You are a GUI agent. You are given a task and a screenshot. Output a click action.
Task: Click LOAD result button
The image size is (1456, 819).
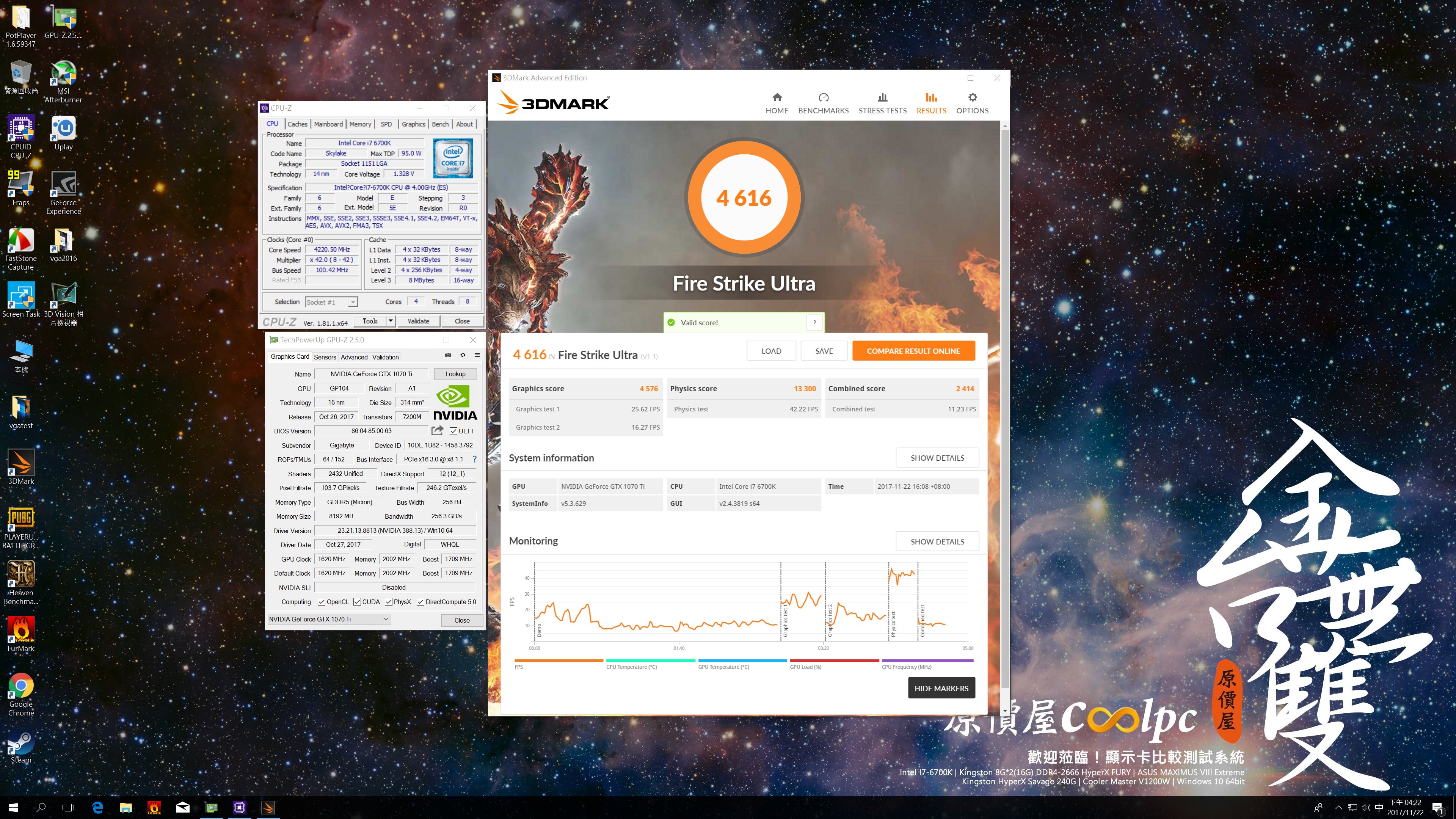[771, 351]
